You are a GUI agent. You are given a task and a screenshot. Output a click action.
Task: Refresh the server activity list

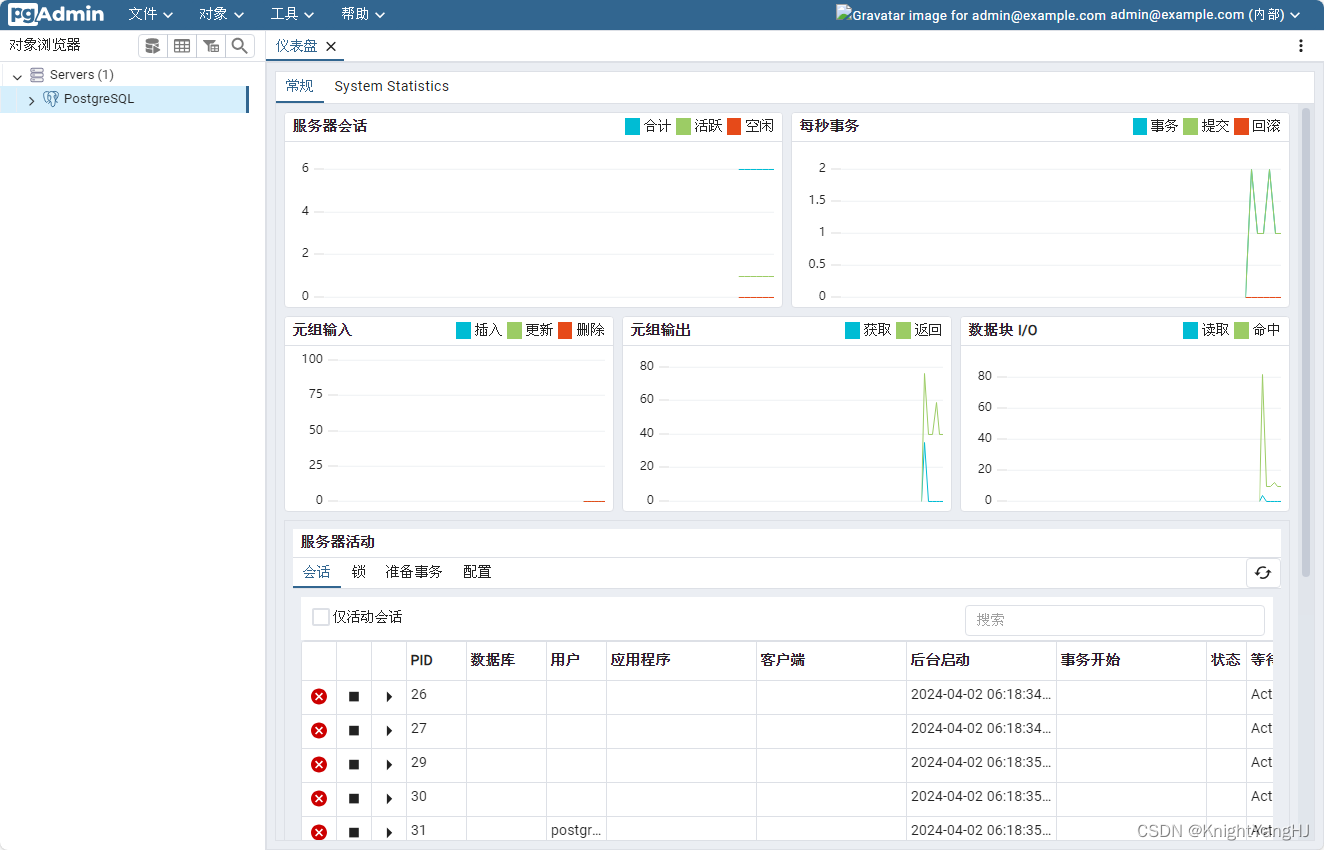(x=1263, y=573)
